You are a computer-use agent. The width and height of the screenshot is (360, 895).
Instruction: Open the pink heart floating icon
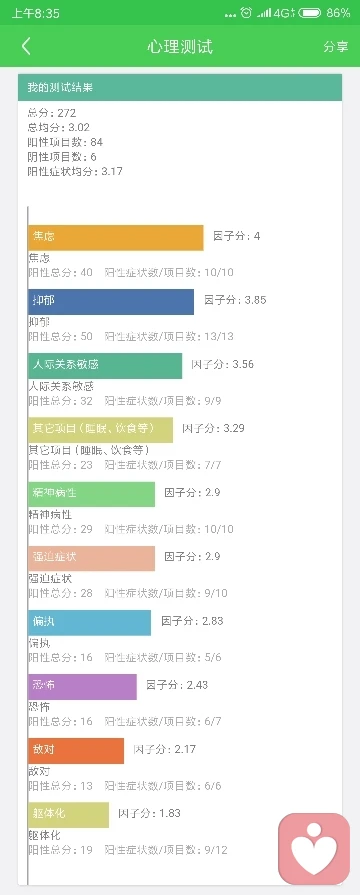314,849
